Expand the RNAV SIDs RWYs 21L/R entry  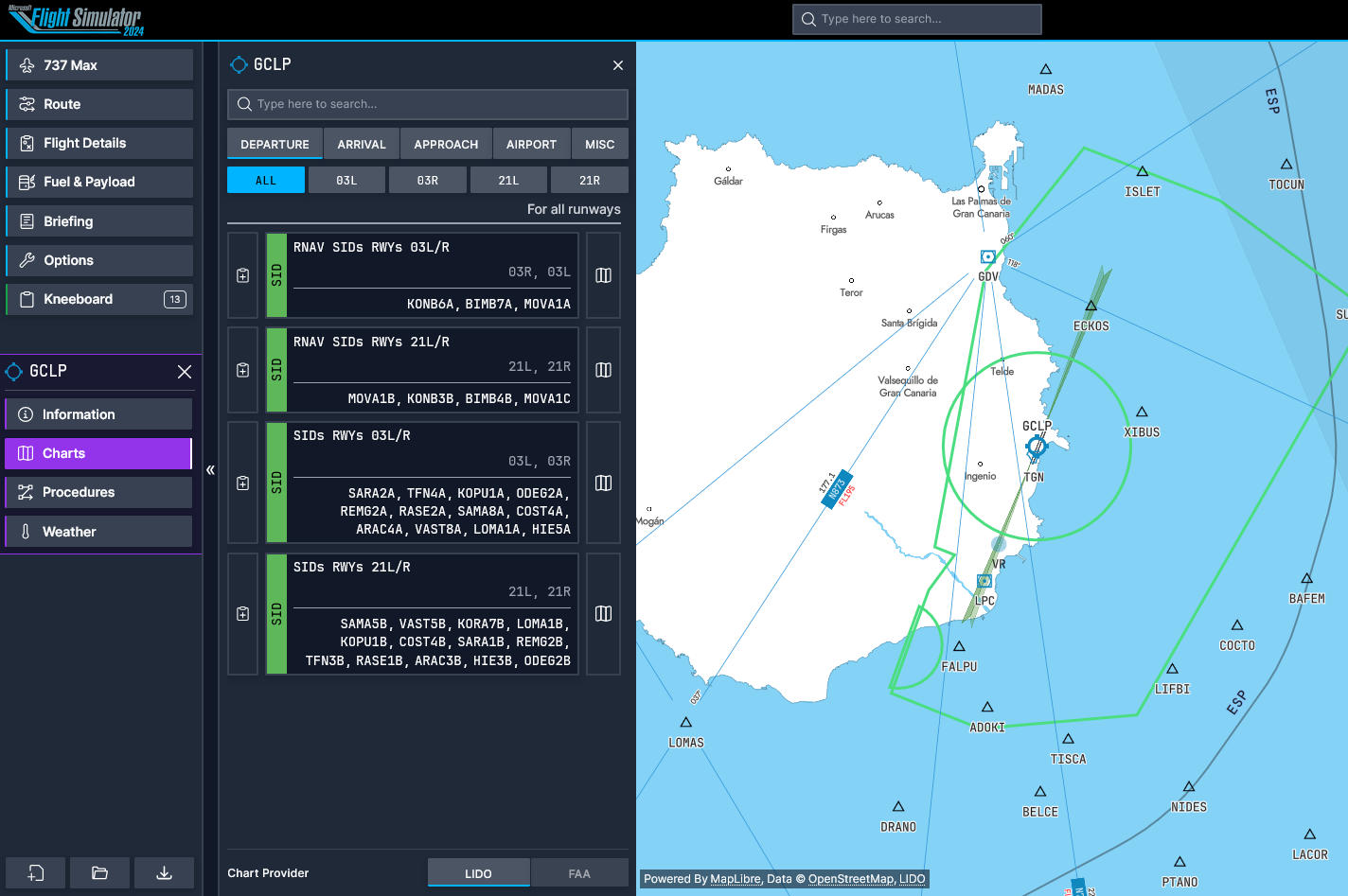(x=433, y=370)
